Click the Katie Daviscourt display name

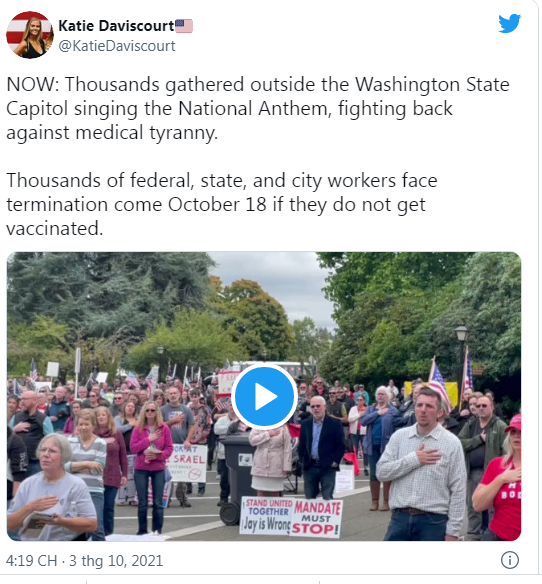click(x=116, y=26)
